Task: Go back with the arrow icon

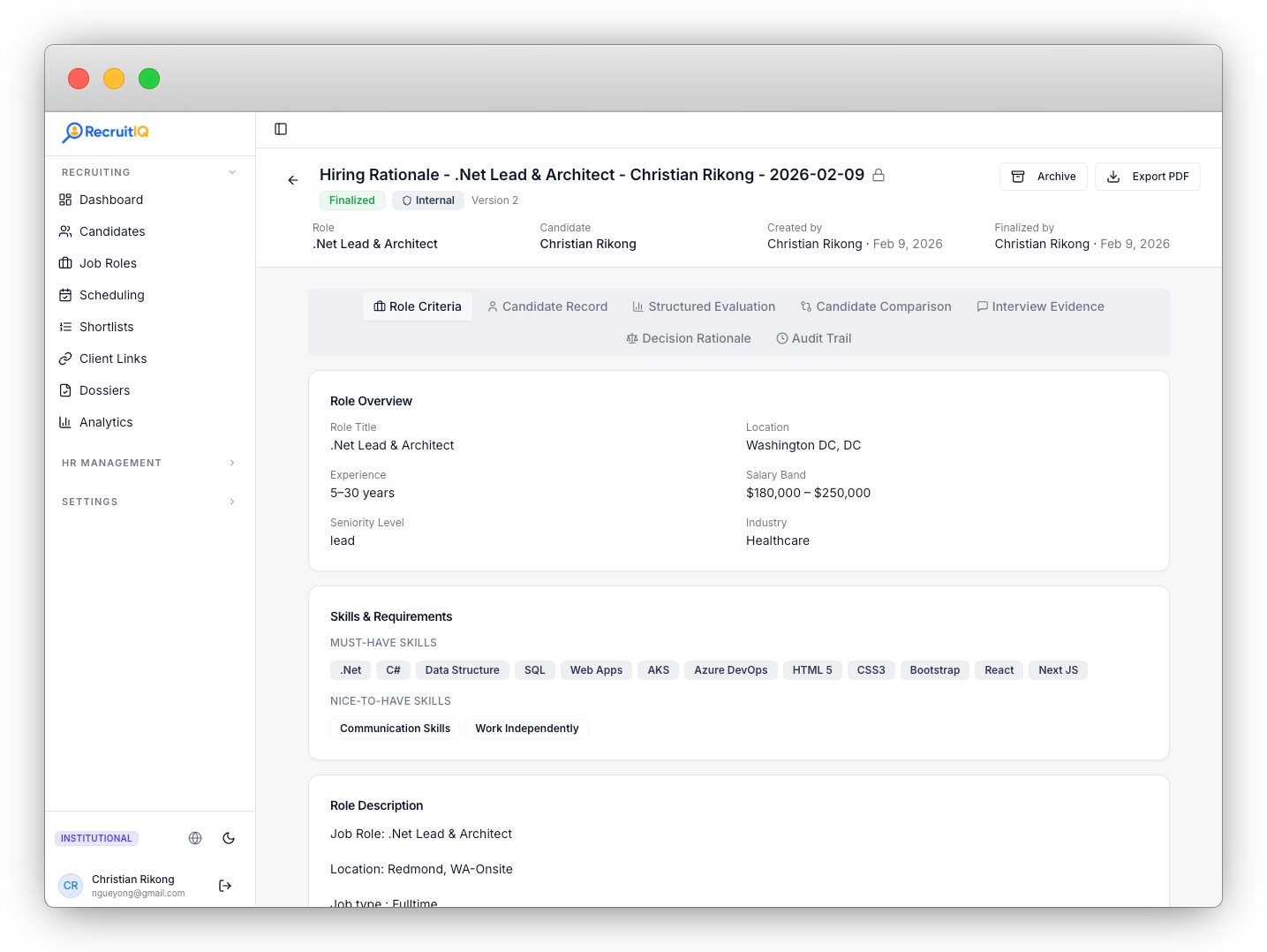Action: [x=293, y=180]
